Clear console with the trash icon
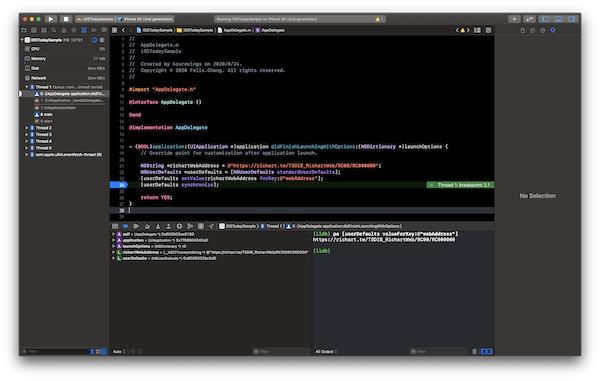Viewport: 600px width, 381px height. tap(474, 351)
